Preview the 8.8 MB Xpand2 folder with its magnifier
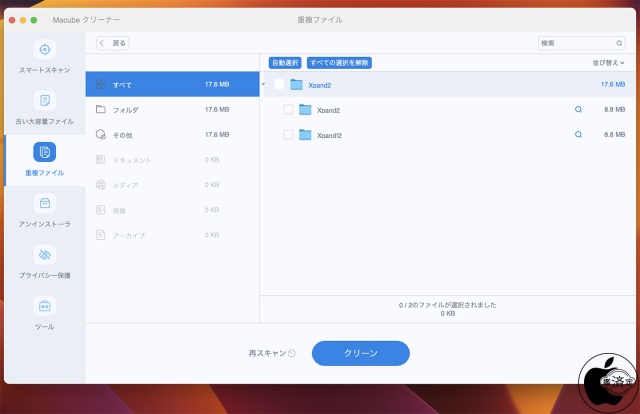 click(x=578, y=109)
